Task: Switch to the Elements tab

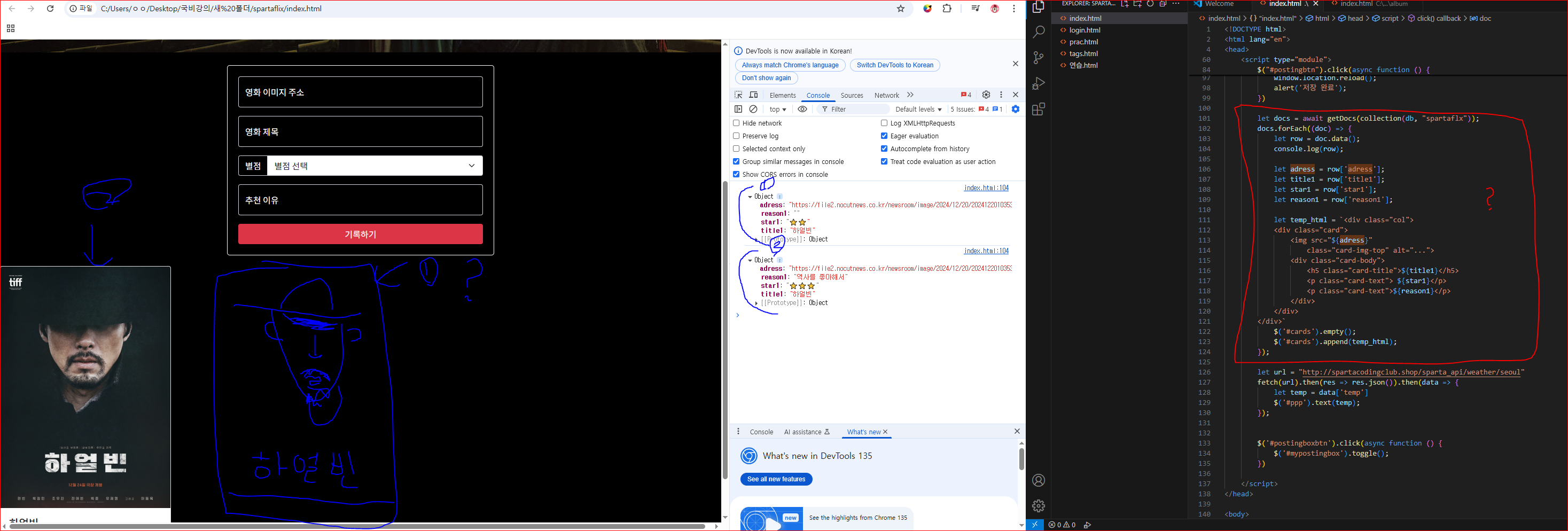Action: click(783, 96)
